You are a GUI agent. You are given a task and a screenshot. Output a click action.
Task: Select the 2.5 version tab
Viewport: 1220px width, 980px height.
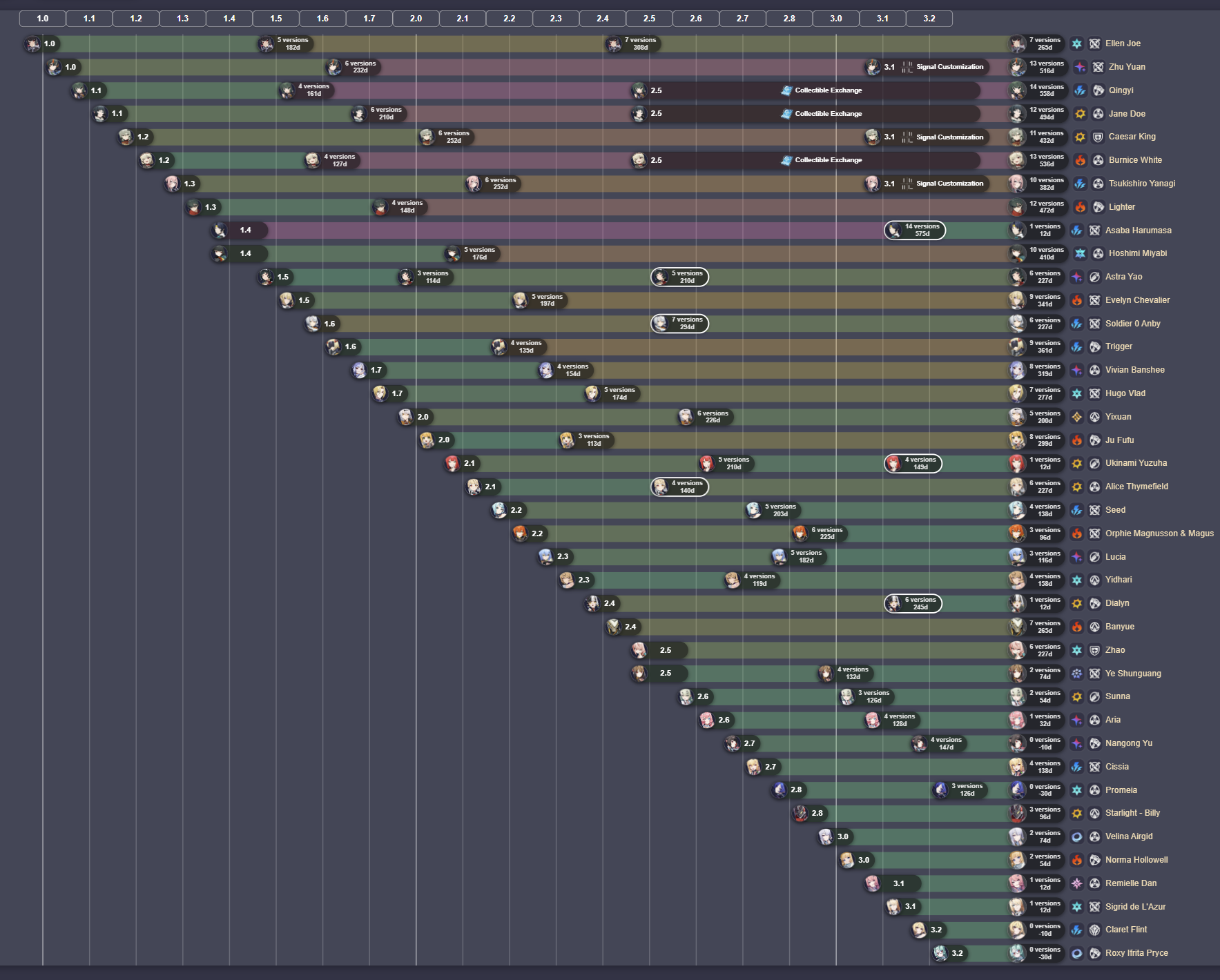pyautogui.click(x=649, y=19)
